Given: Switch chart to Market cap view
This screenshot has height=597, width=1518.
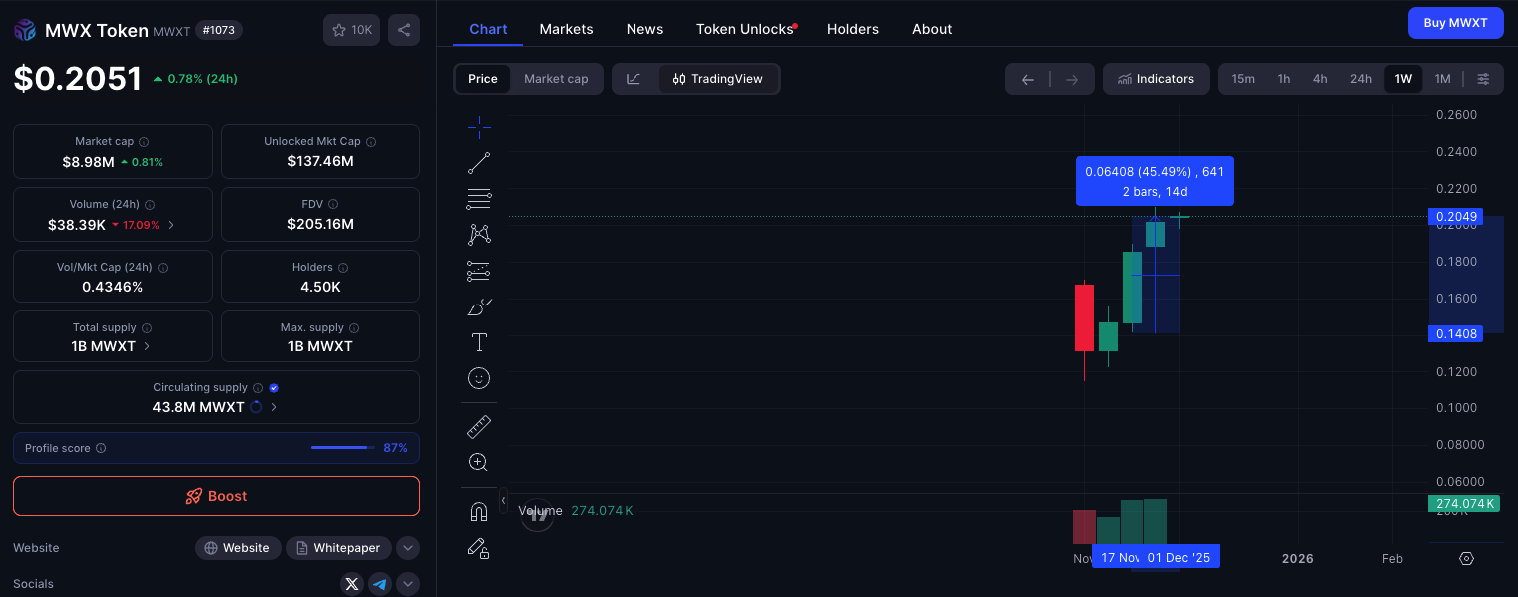Looking at the screenshot, I should (x=556, y=79).
